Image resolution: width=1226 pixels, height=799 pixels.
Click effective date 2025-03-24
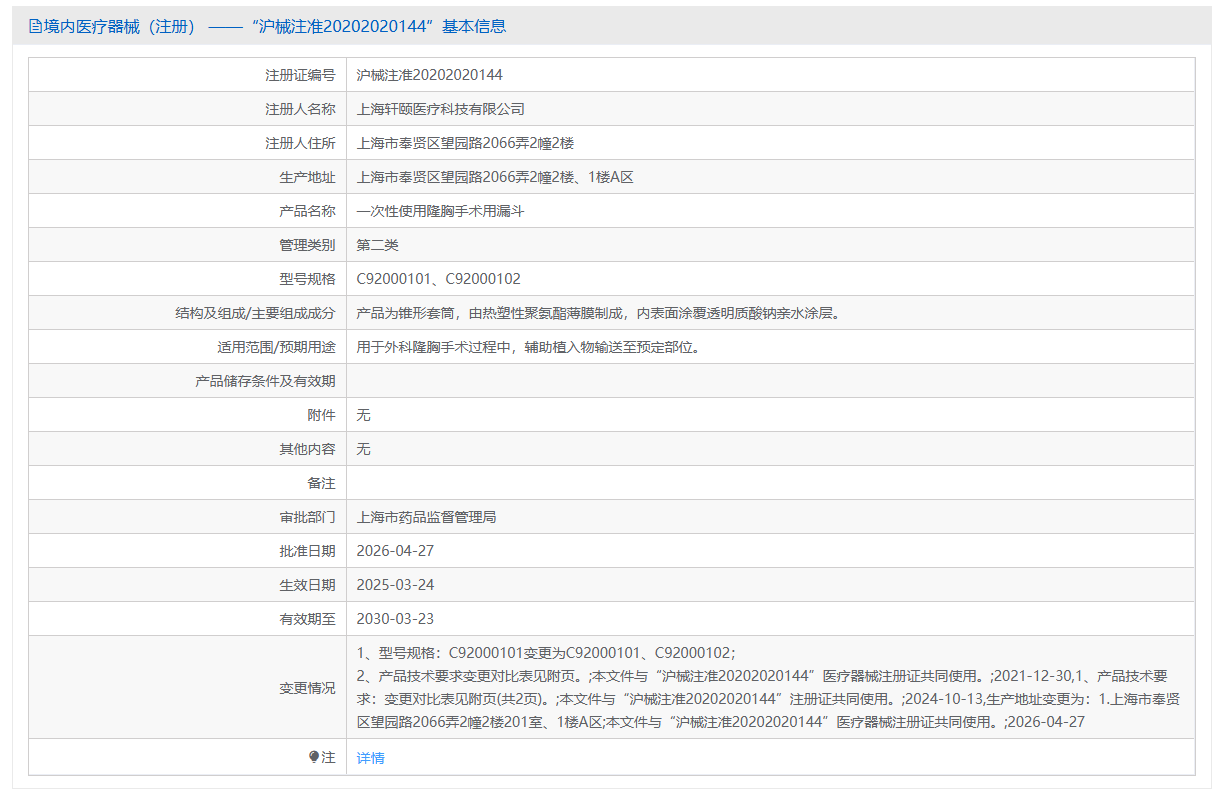[395, 585]
